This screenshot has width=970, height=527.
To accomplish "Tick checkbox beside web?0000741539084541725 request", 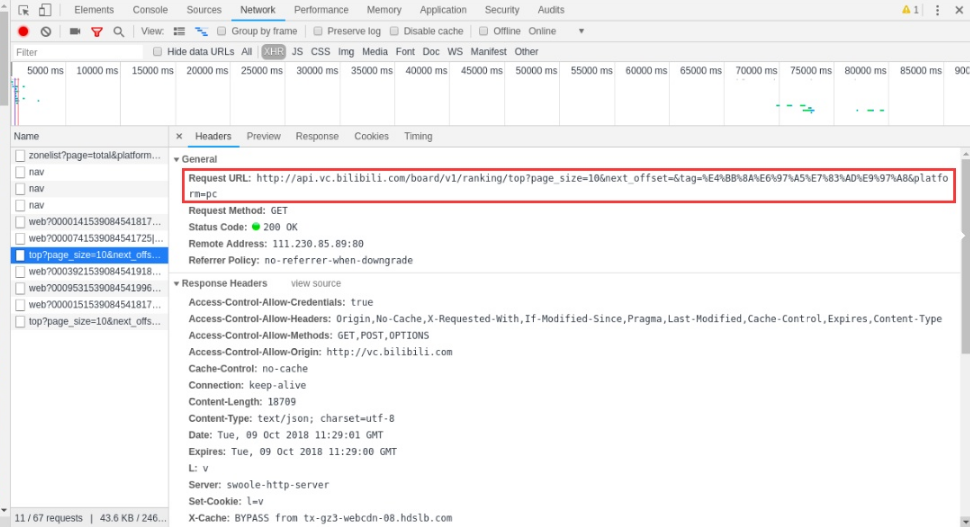I will tap(20, 238).
